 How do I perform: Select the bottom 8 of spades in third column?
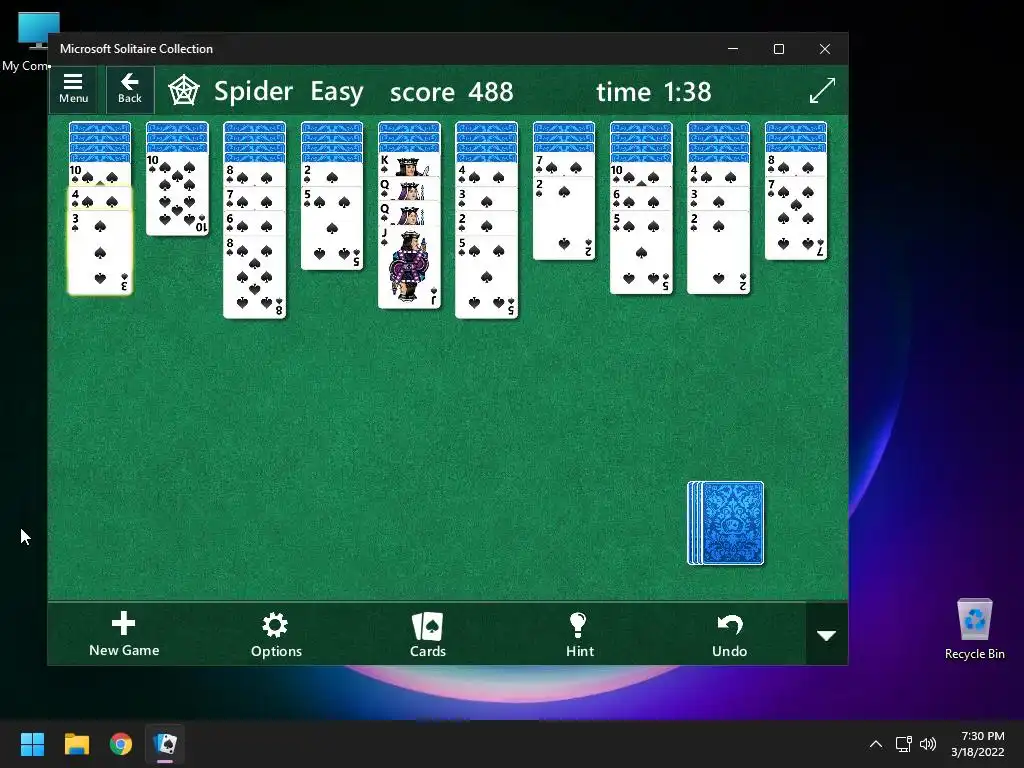pos(254,276)
